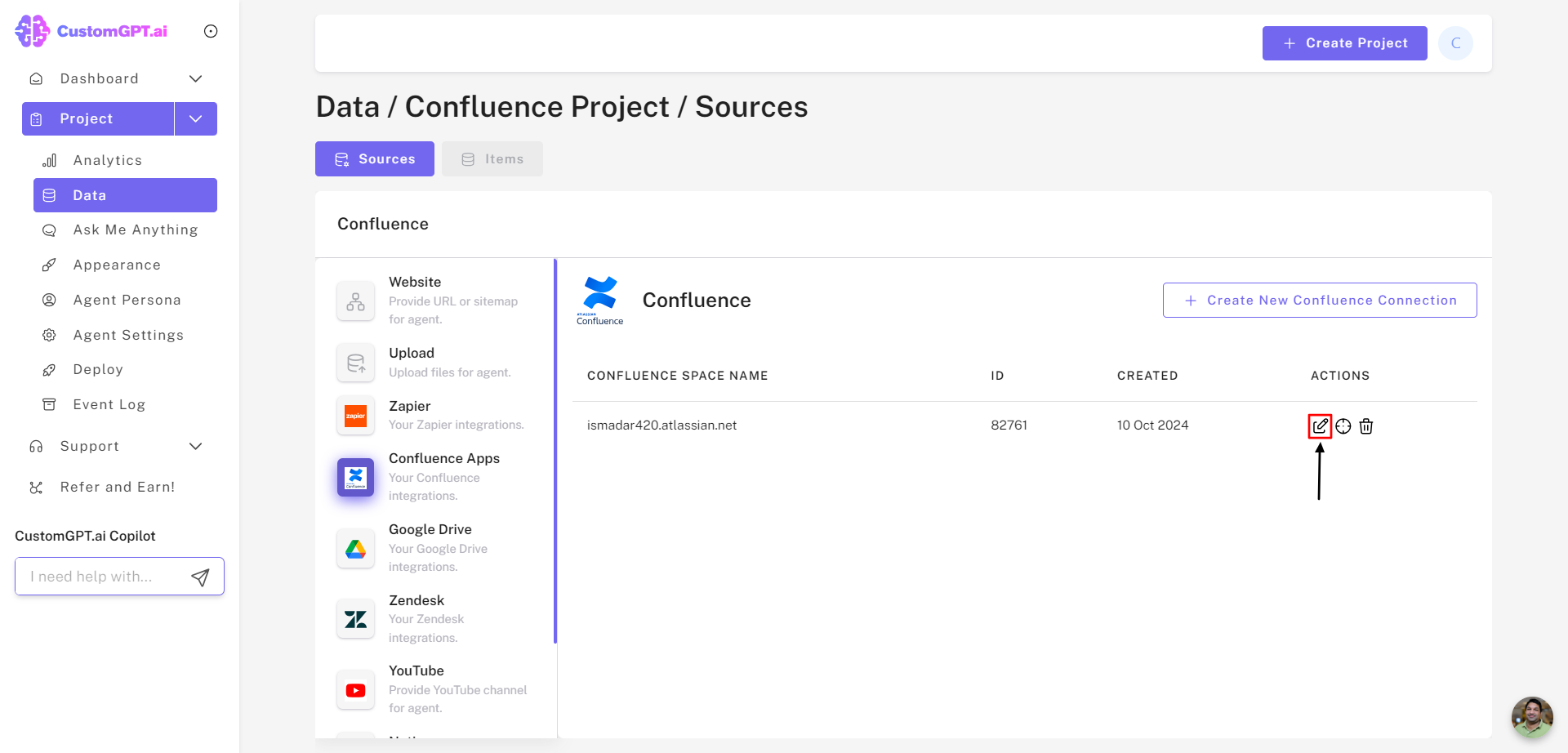This screenshot has height=753, width=1568.
Task: Click the Agent Settings gear icon
Action: (50, 335)
